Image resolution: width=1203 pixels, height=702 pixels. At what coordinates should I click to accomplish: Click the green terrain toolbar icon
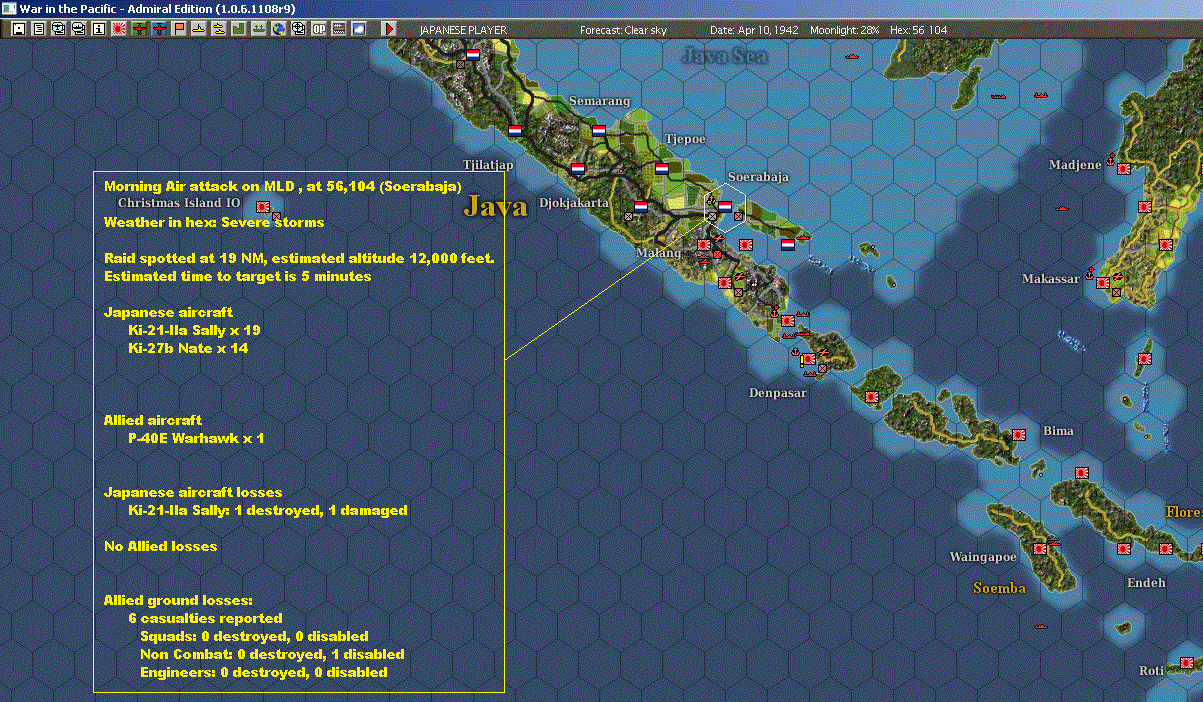(239, 29)
